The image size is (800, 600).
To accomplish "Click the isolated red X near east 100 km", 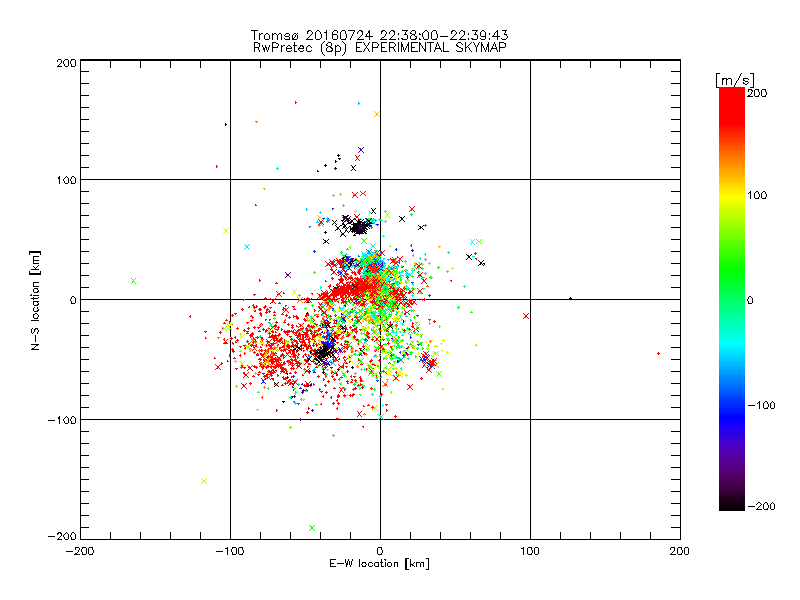I will click(526, 316).
